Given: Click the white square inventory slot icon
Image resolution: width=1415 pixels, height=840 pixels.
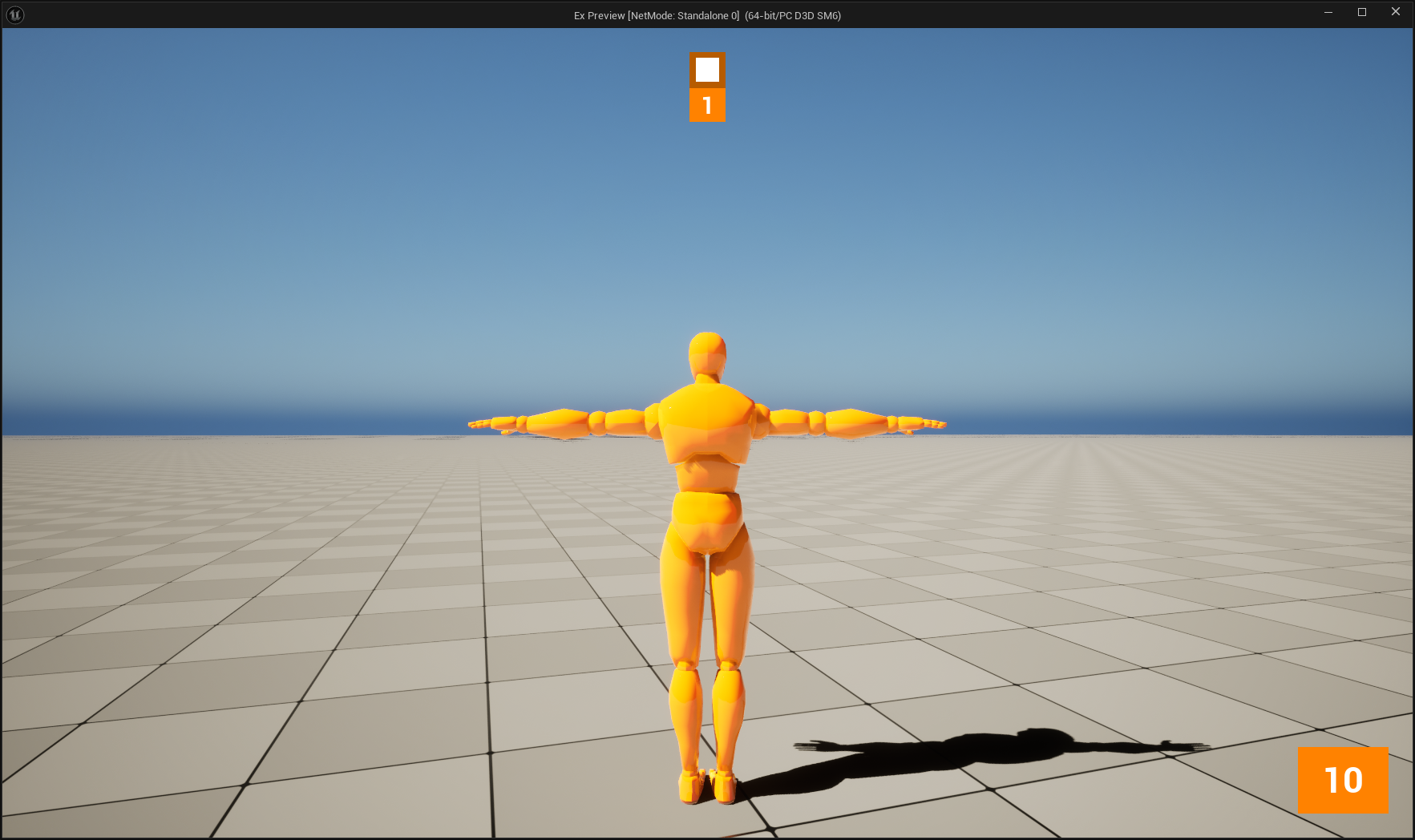Looking at the screenshot, I should click(707, 70).
